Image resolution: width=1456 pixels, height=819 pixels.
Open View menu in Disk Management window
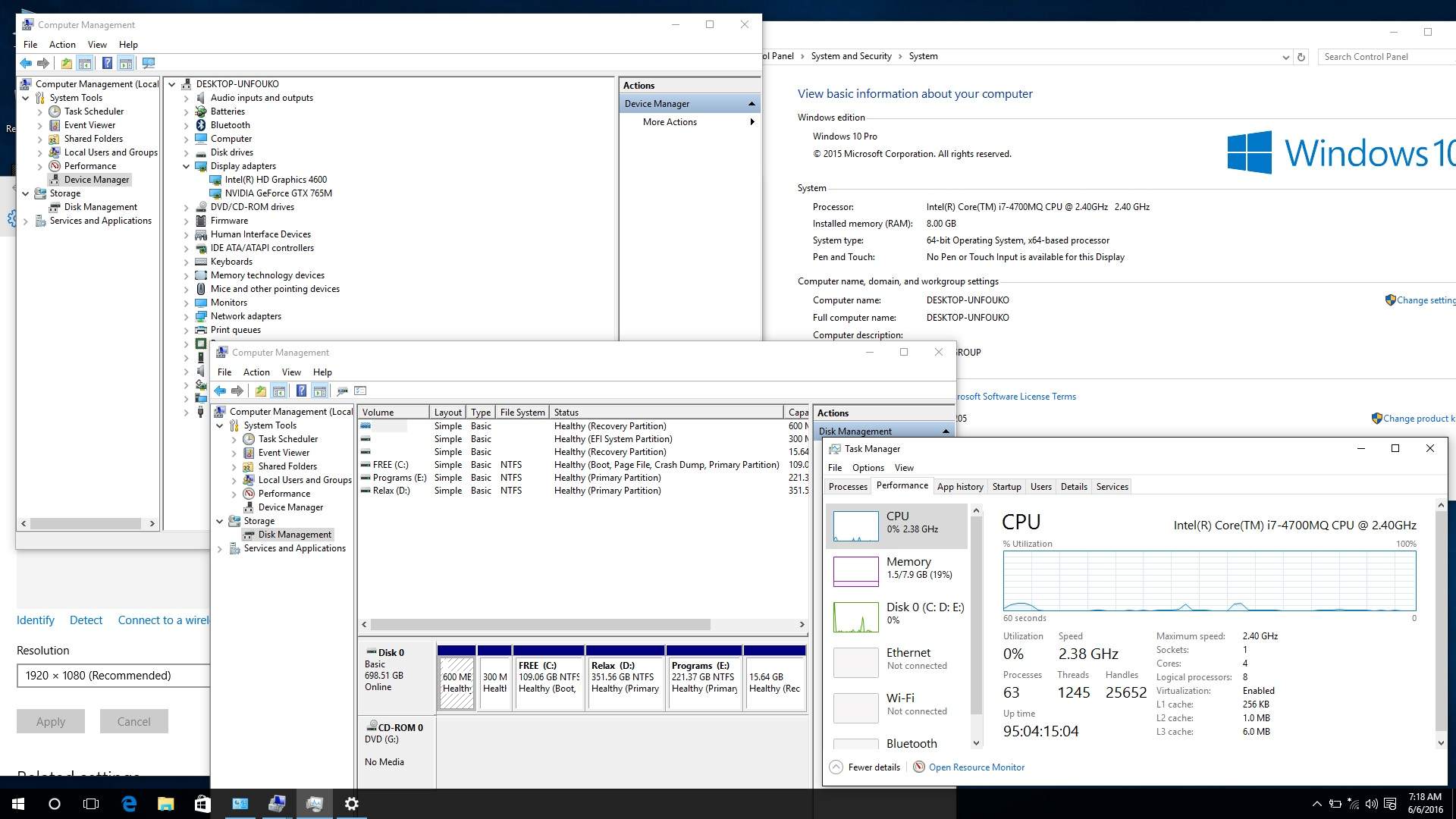[291, 372]
